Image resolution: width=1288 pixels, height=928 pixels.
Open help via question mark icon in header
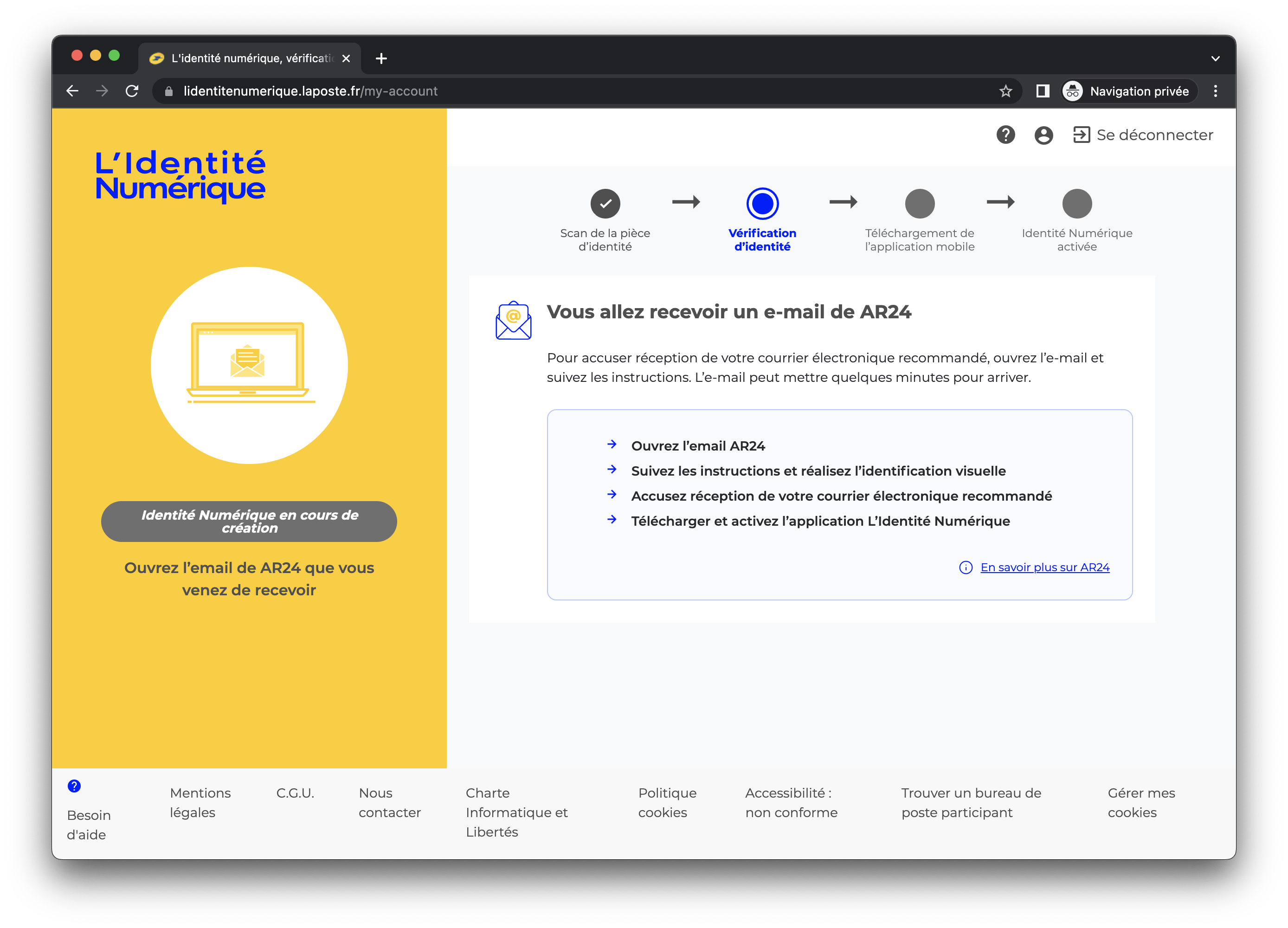tap(1006, 135)
